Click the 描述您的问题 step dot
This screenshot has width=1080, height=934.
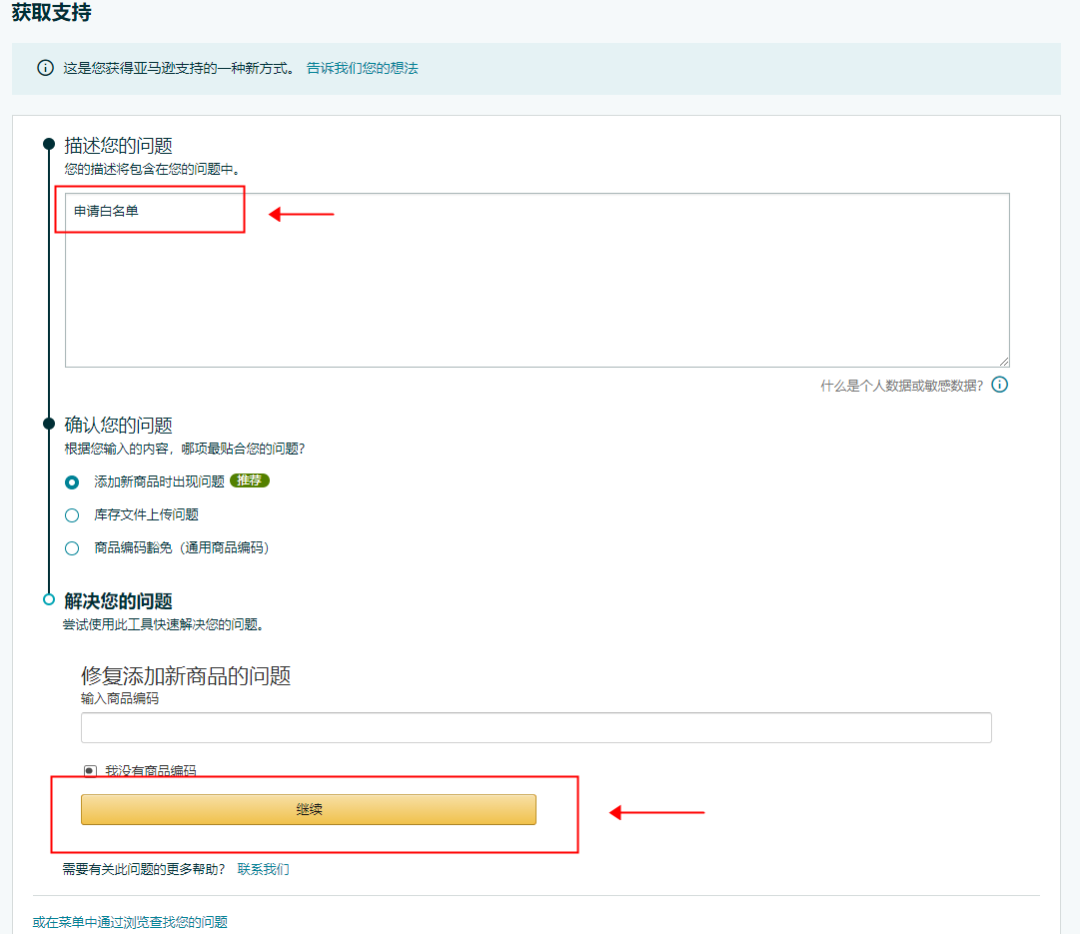48,142
